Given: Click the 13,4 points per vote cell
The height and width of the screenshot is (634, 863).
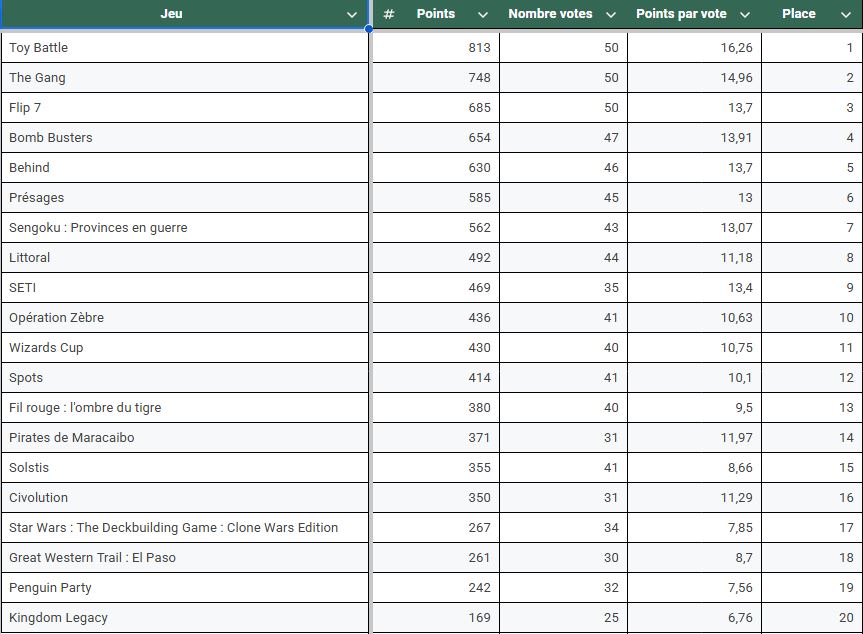Looking at the screenshot, I should coord(695,287).
